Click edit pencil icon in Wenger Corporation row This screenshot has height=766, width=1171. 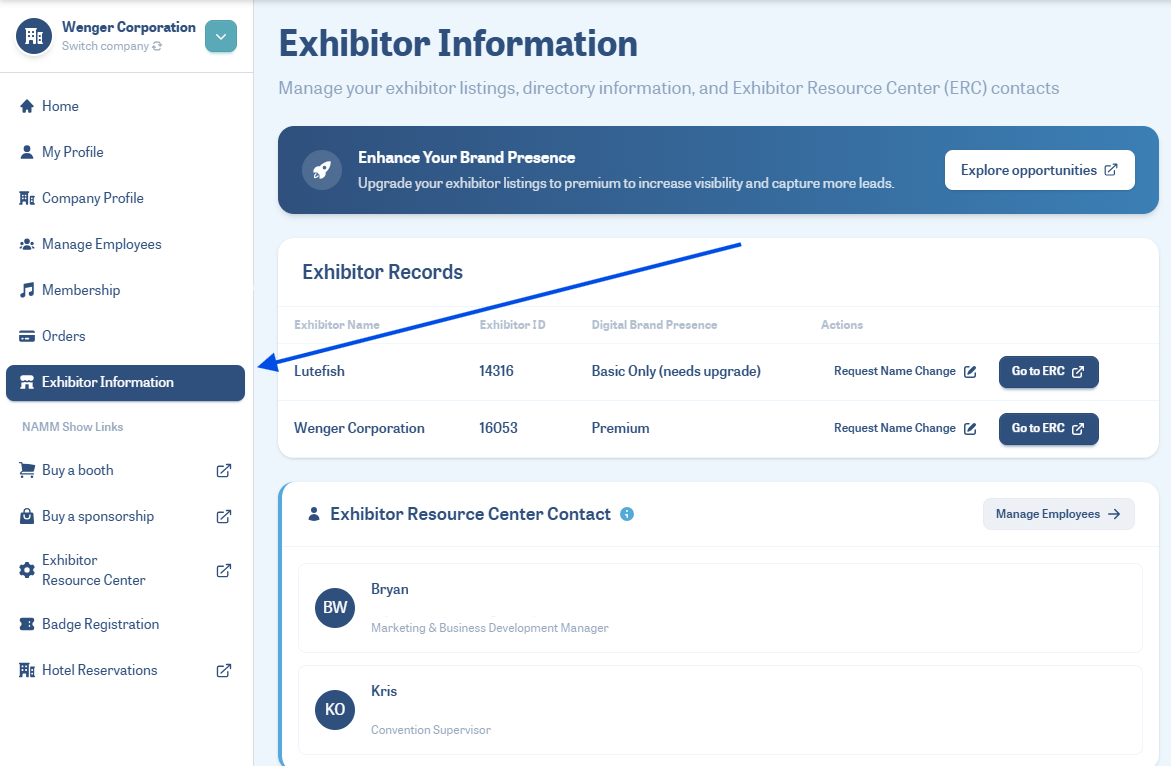point(970,429)
